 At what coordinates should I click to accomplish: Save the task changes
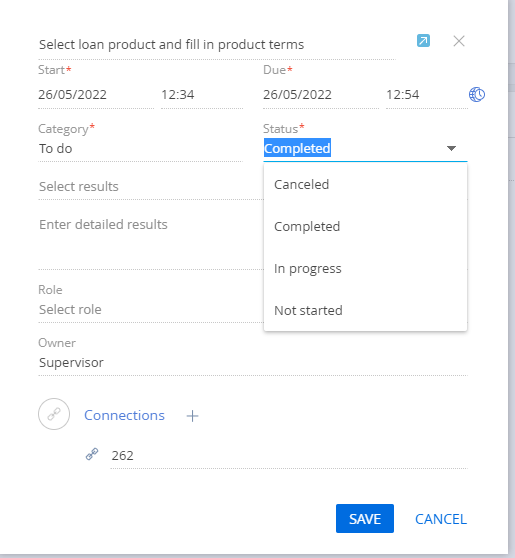tap(365, 518)
